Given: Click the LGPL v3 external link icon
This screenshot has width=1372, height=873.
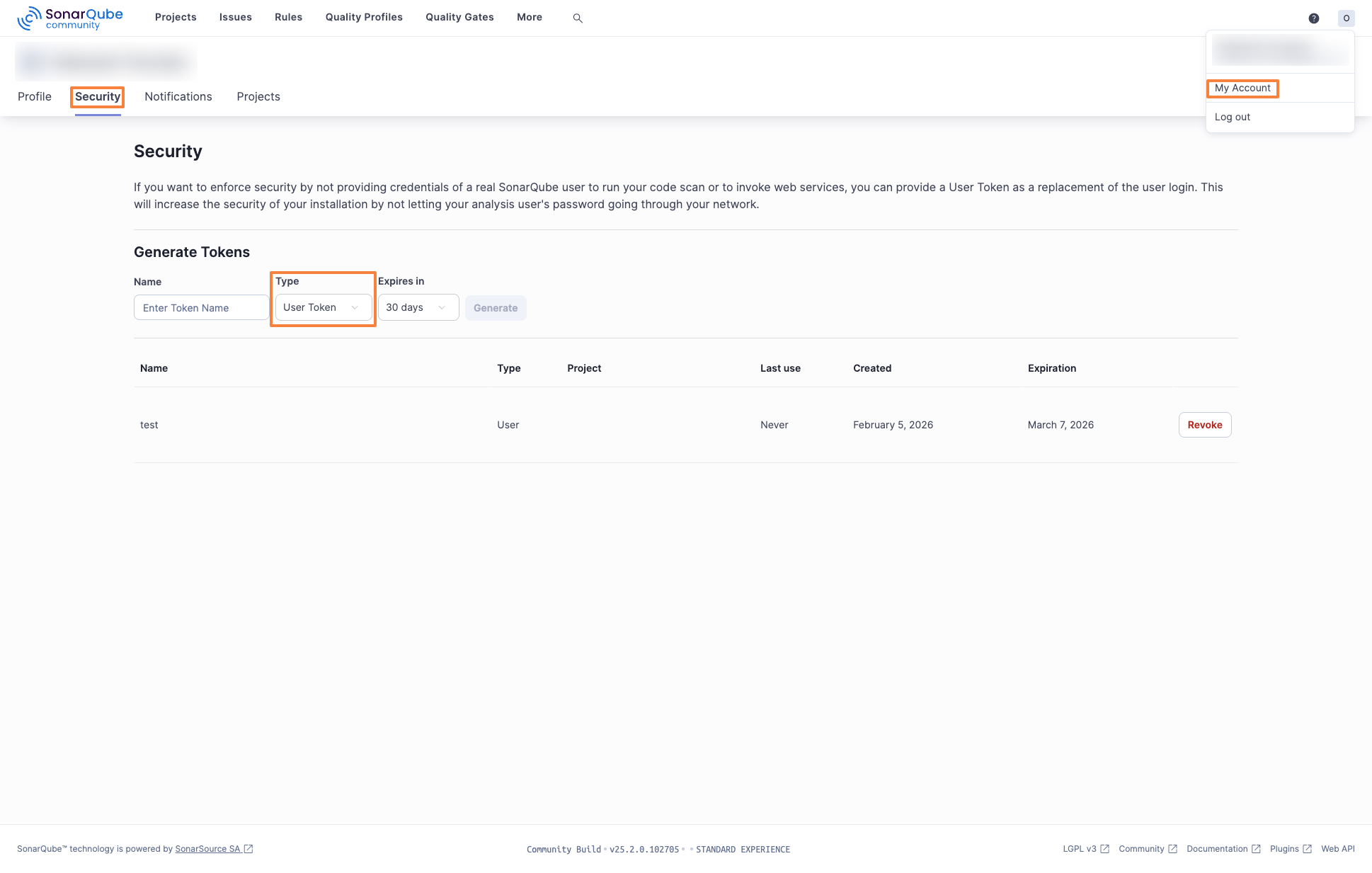Looking at the screenshot, I should tap(1104, 848).
